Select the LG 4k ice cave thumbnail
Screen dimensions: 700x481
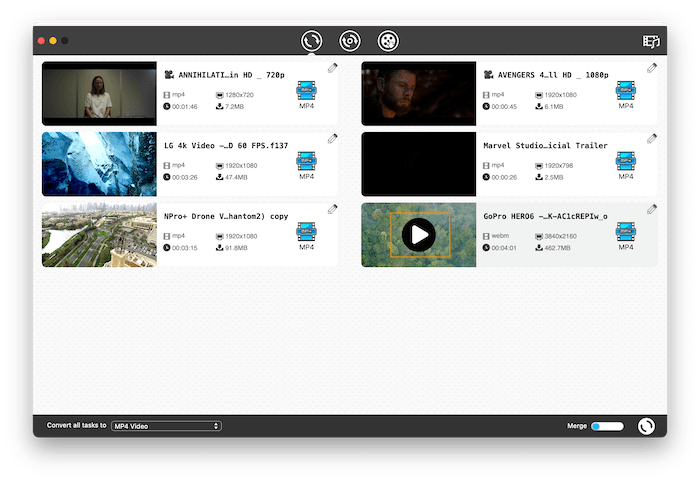click(x=99, y=164)
